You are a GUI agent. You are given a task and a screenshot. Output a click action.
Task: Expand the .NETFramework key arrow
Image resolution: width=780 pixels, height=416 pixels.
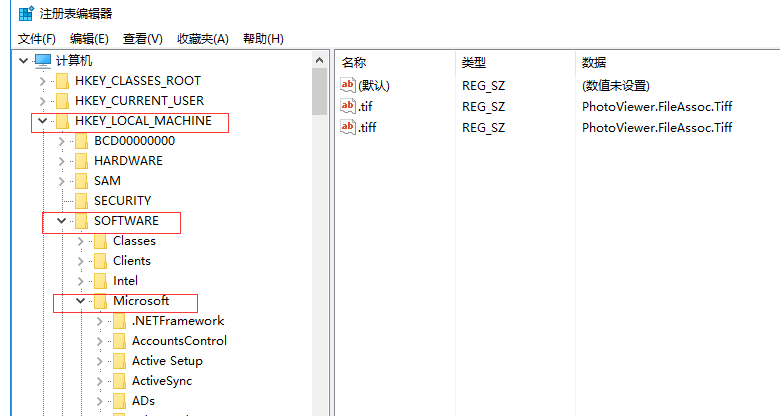(99, 321)
